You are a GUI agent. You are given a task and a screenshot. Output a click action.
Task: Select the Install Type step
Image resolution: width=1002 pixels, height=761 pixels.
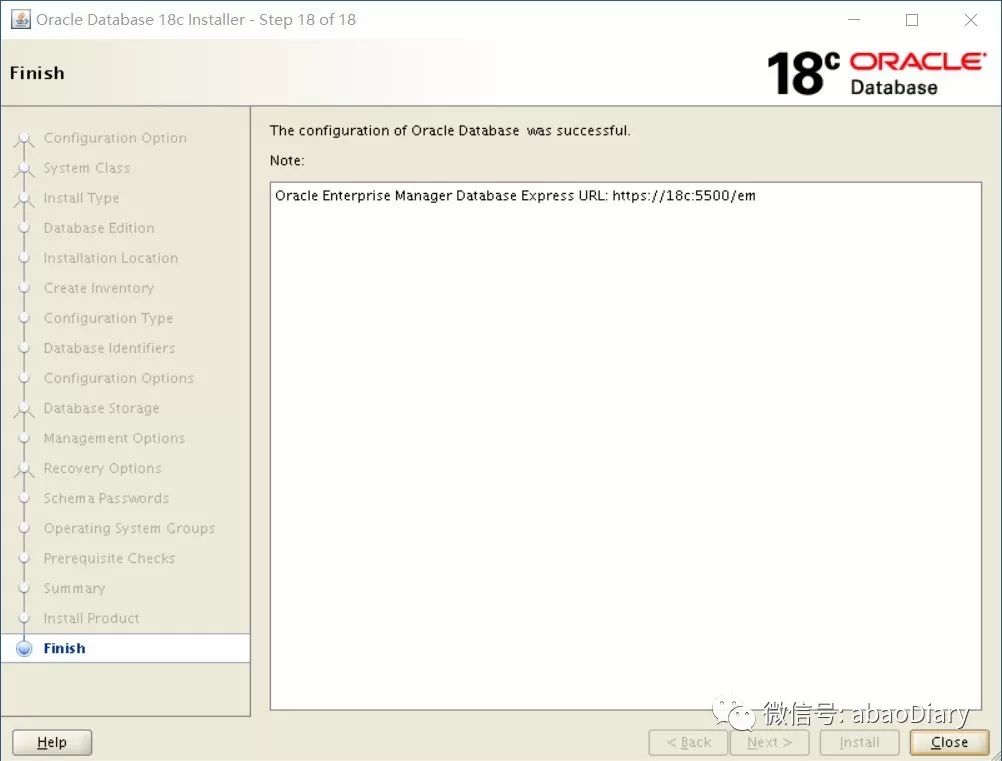(x=81, y=197)
